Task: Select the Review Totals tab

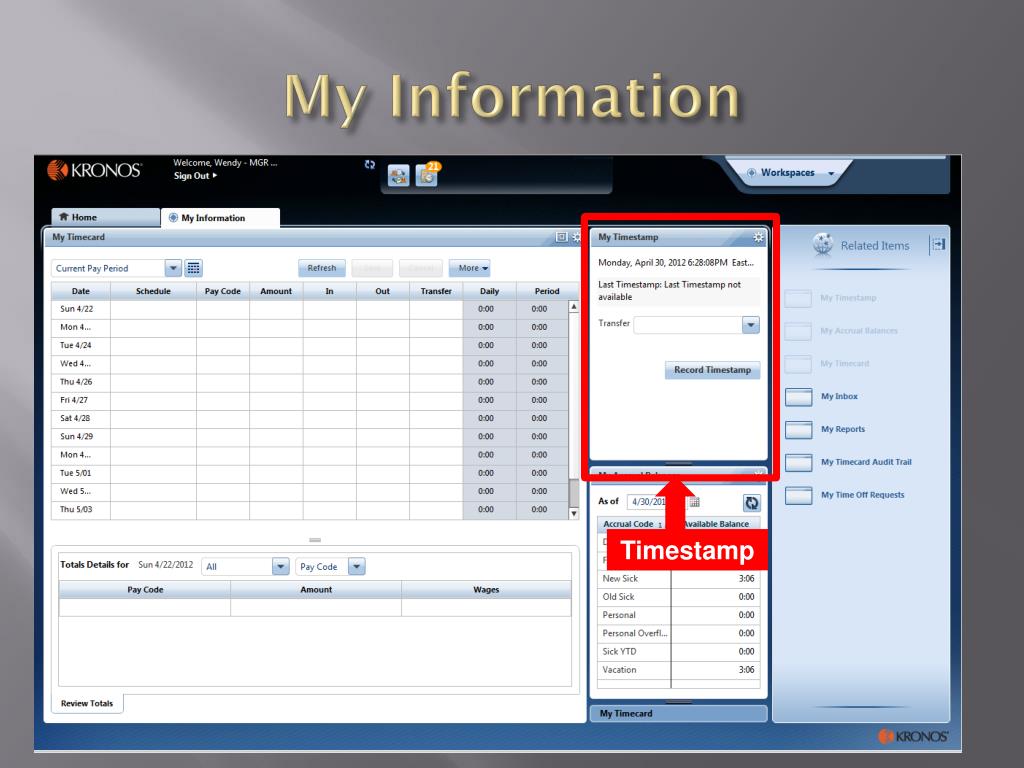Action: (87, 703)
